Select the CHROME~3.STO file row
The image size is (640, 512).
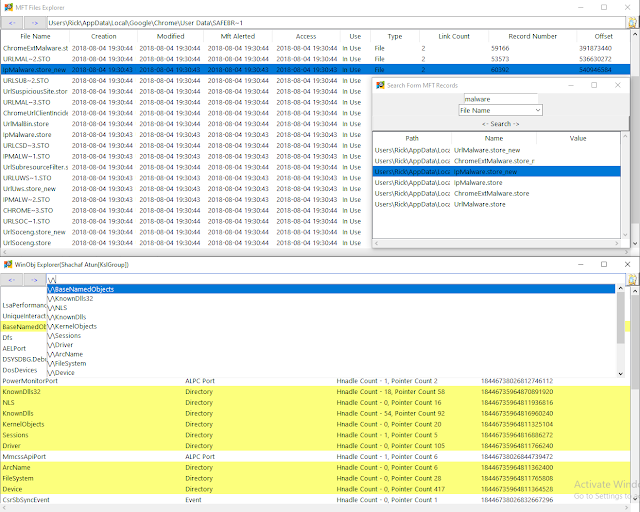pyautogui.click(x=187, y=210)
